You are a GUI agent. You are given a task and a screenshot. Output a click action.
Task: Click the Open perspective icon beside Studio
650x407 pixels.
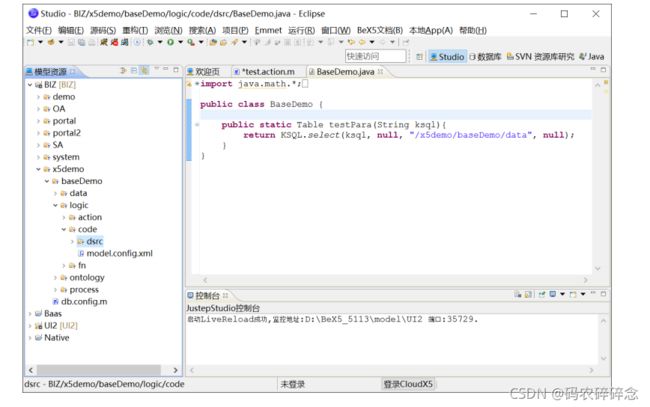coord(420,57)
